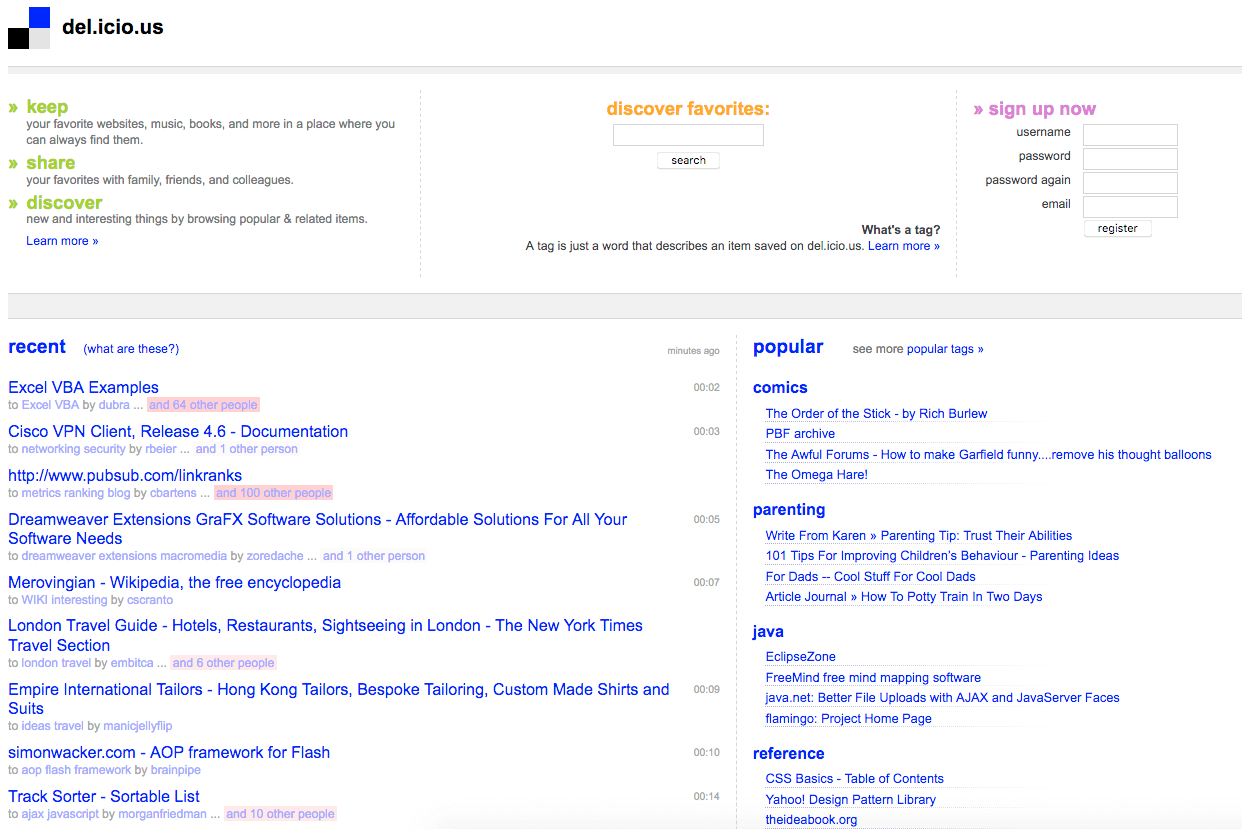This screenshot has height=829, width=1242.
Task: Open Track Sorter Sortable List bookmark
Action: 104,797
